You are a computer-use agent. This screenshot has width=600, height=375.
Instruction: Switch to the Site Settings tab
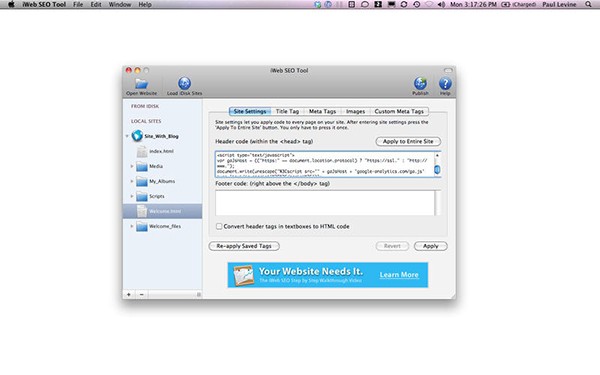(x=250, y=111)
